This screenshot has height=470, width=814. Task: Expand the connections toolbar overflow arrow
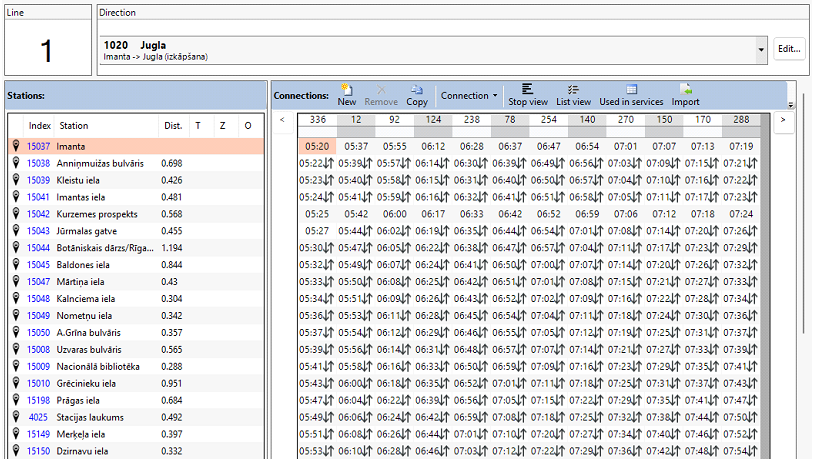(x=791, y=104)
